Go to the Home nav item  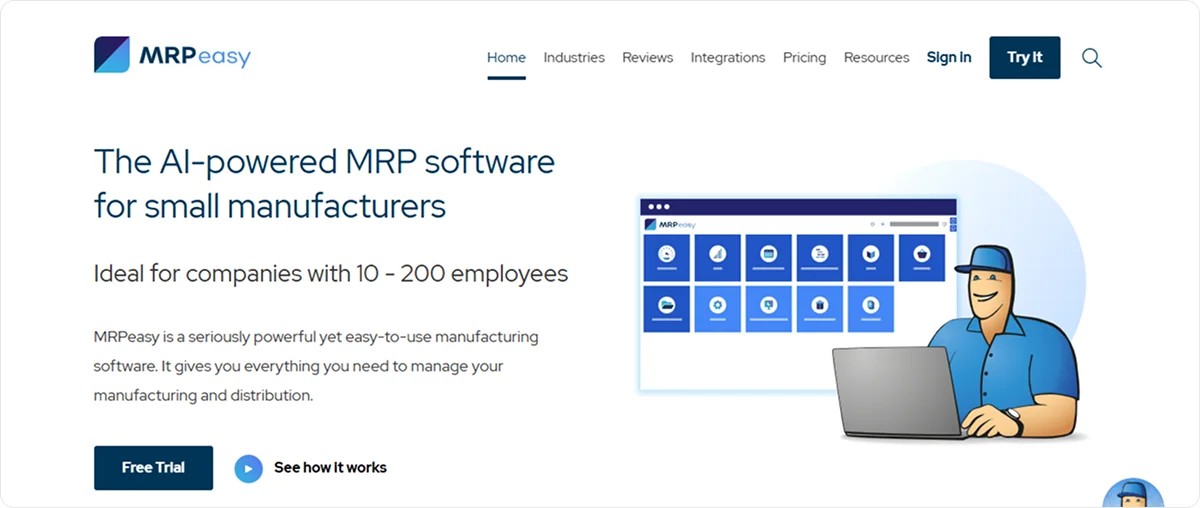tap(506, 58)
